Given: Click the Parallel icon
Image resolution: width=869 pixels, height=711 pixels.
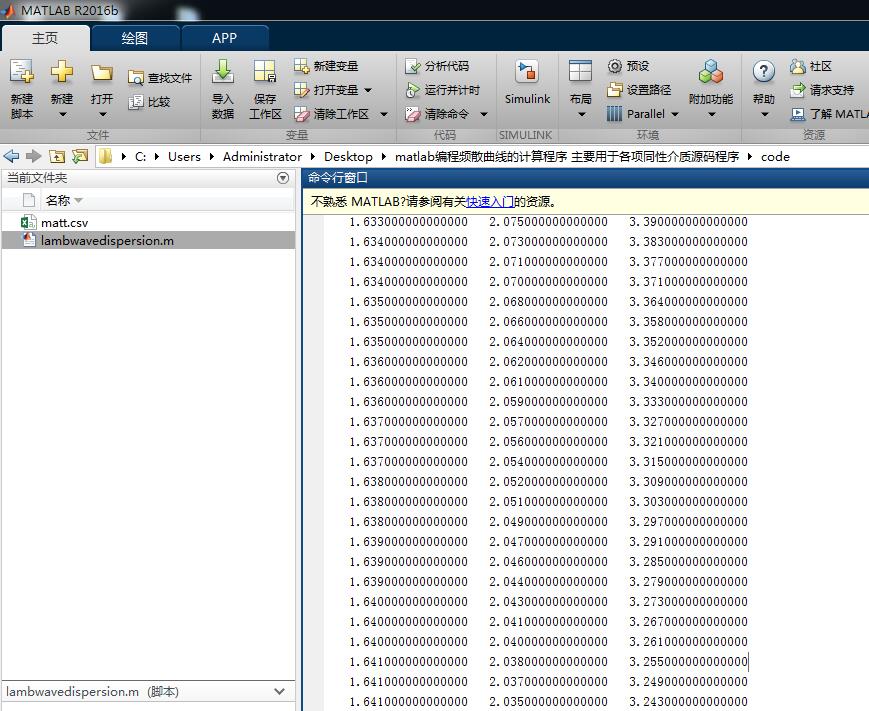Looking at the screenshot, I should [x=615, y=114].
